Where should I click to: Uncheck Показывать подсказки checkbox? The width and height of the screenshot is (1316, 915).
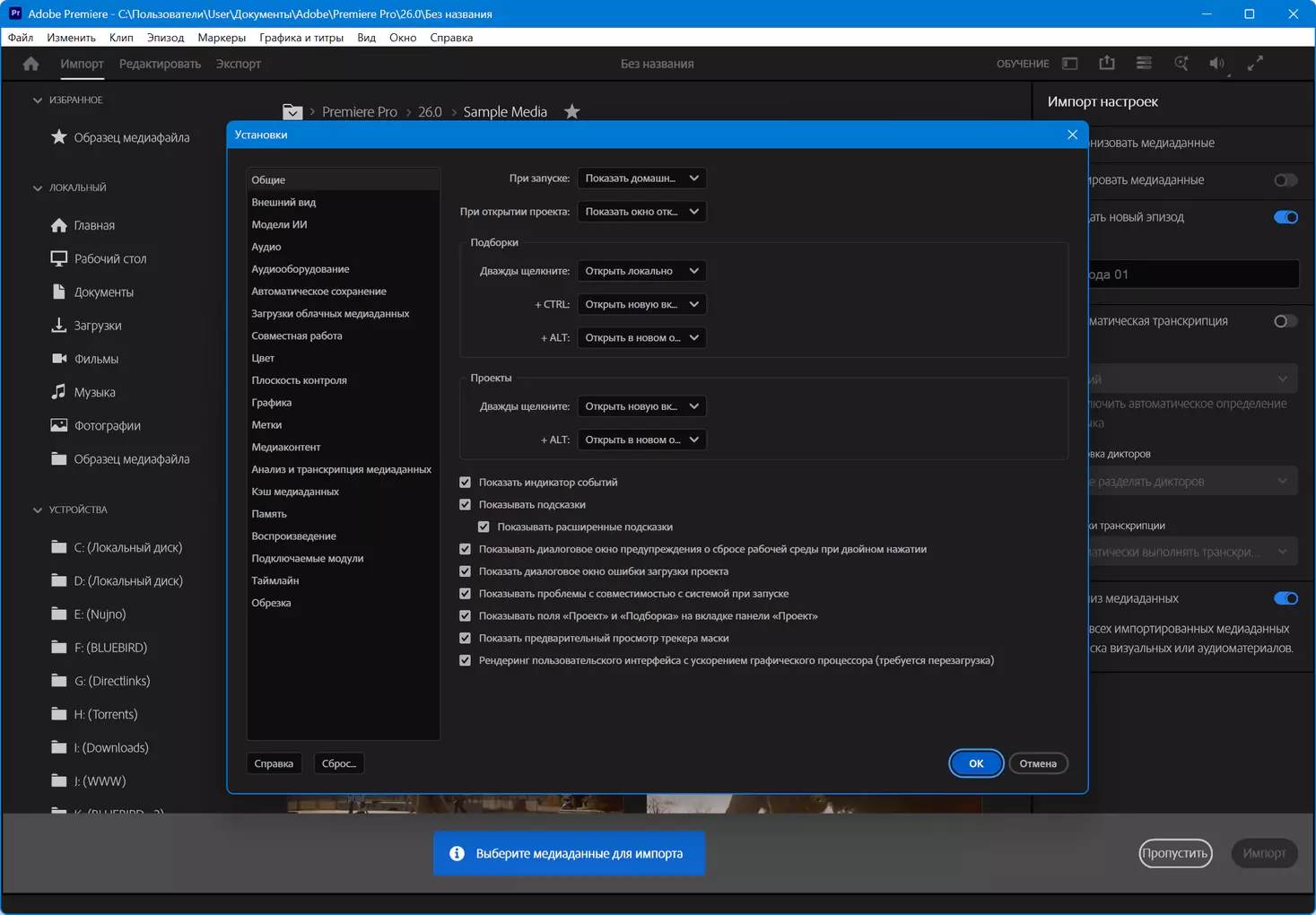(465, 505)
